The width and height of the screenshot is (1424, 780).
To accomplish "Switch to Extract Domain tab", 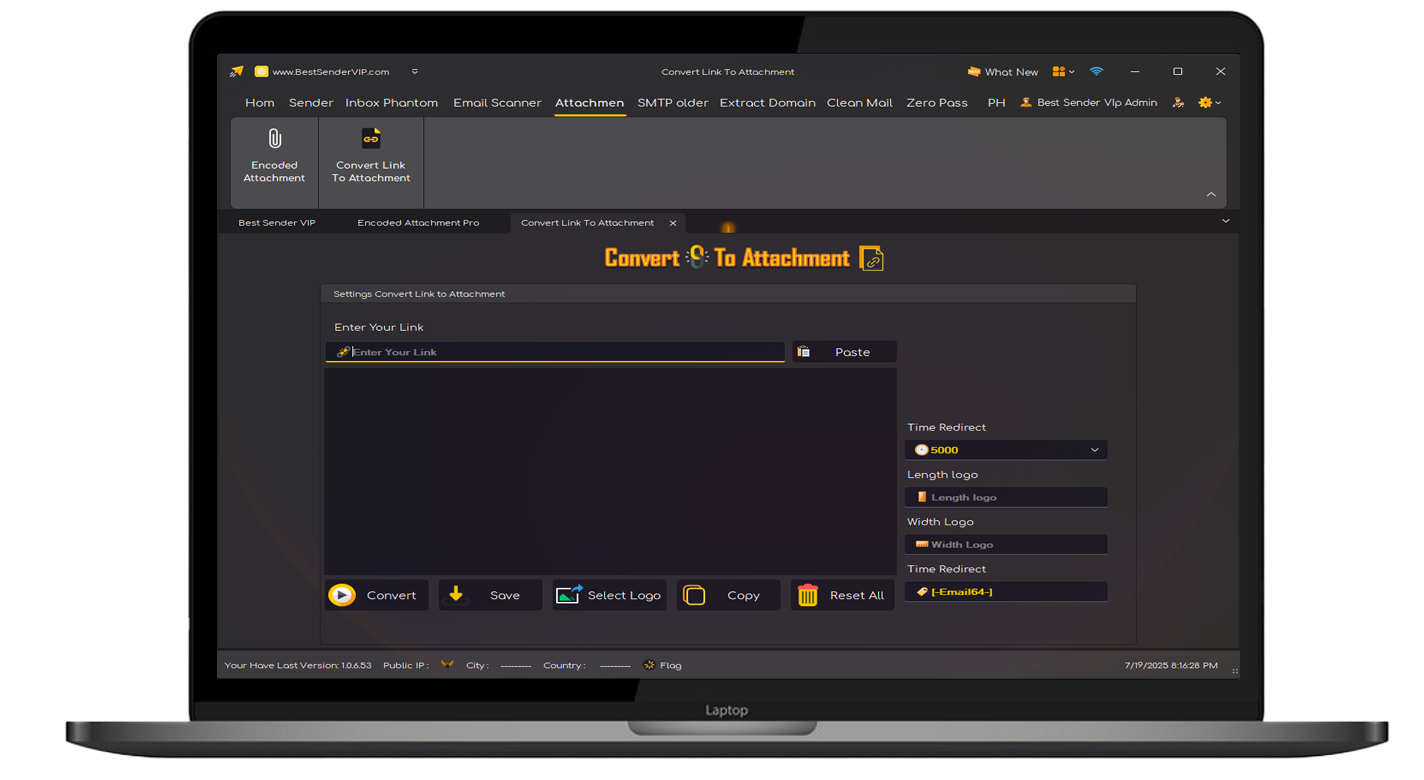I will tap(767, 103).
